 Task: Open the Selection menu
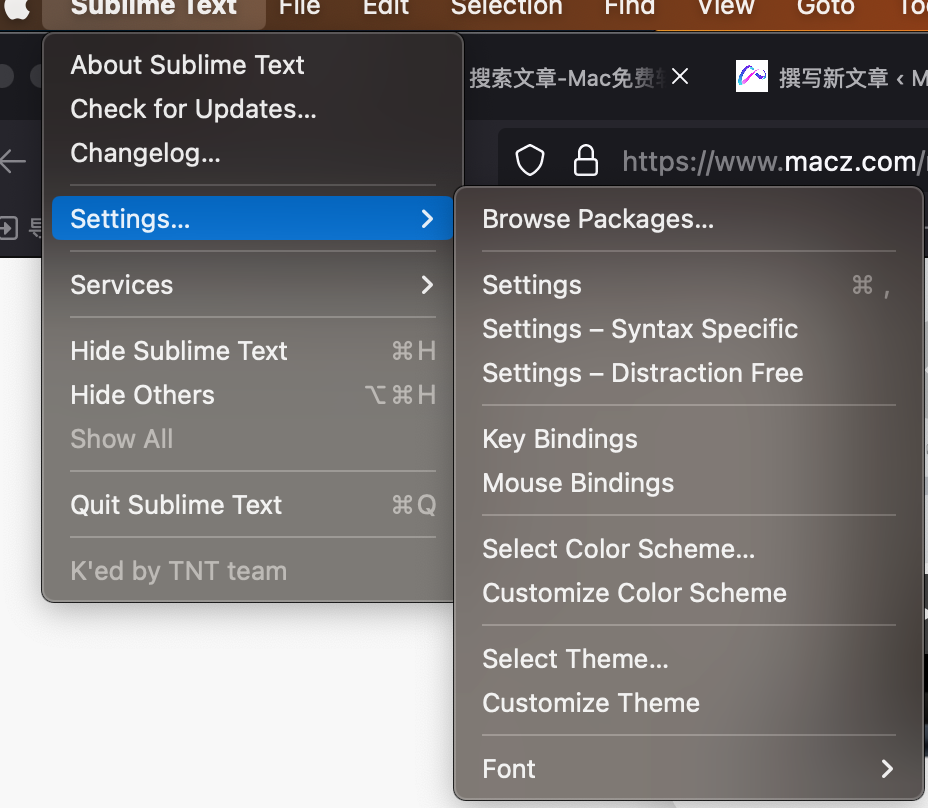click(505, 8)
